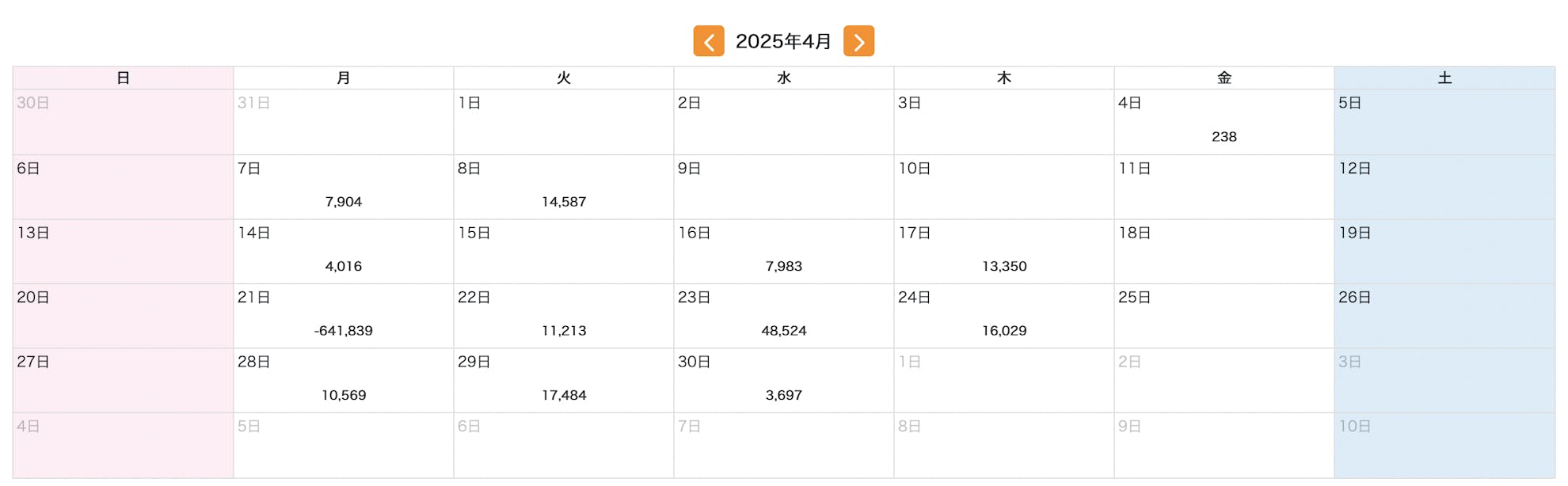Select the 238 amount on 4日
The image size is (1568, 486).
(1224, 137)
